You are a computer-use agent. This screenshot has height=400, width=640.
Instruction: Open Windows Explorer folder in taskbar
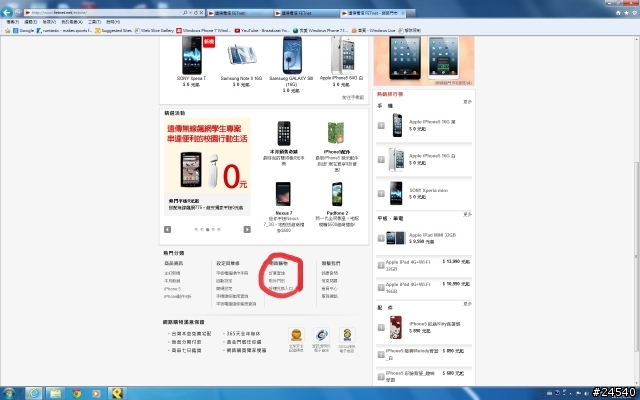[x=55, y=393]
